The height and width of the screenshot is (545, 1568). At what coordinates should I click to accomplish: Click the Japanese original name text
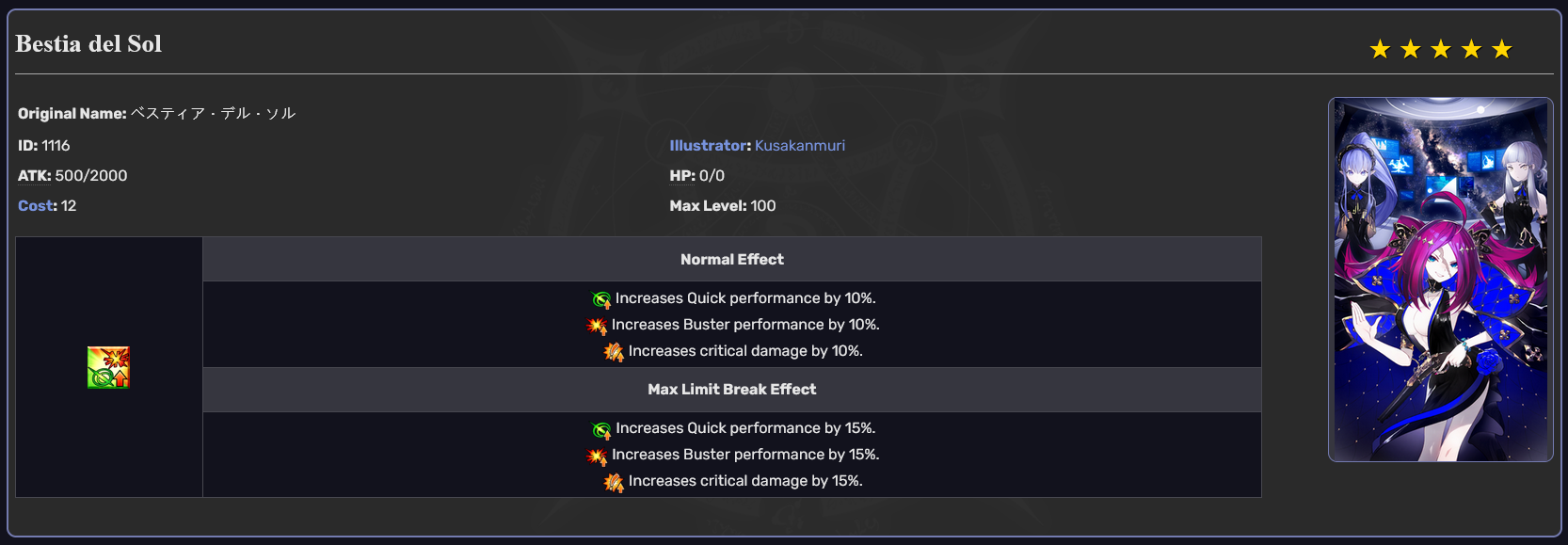click(x=213, y=113)
